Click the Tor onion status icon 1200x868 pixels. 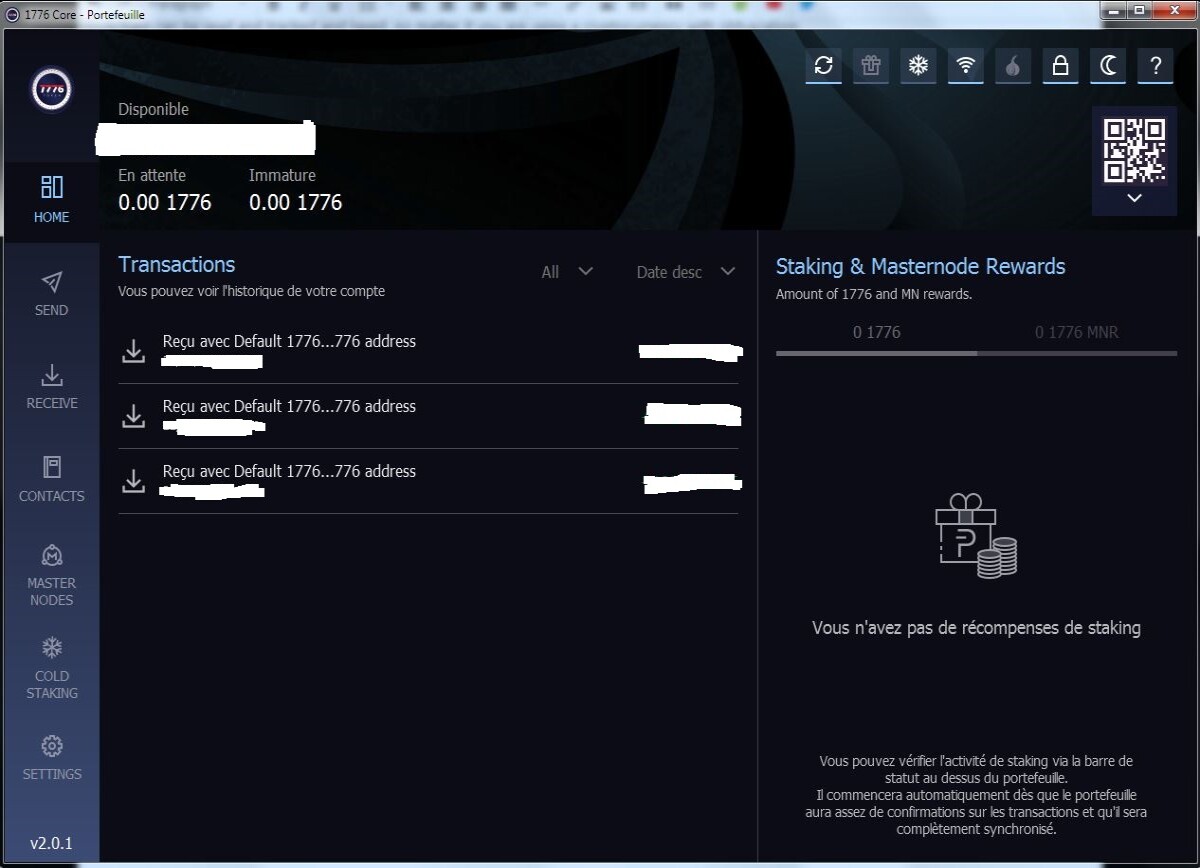(x=1013, y=66)
